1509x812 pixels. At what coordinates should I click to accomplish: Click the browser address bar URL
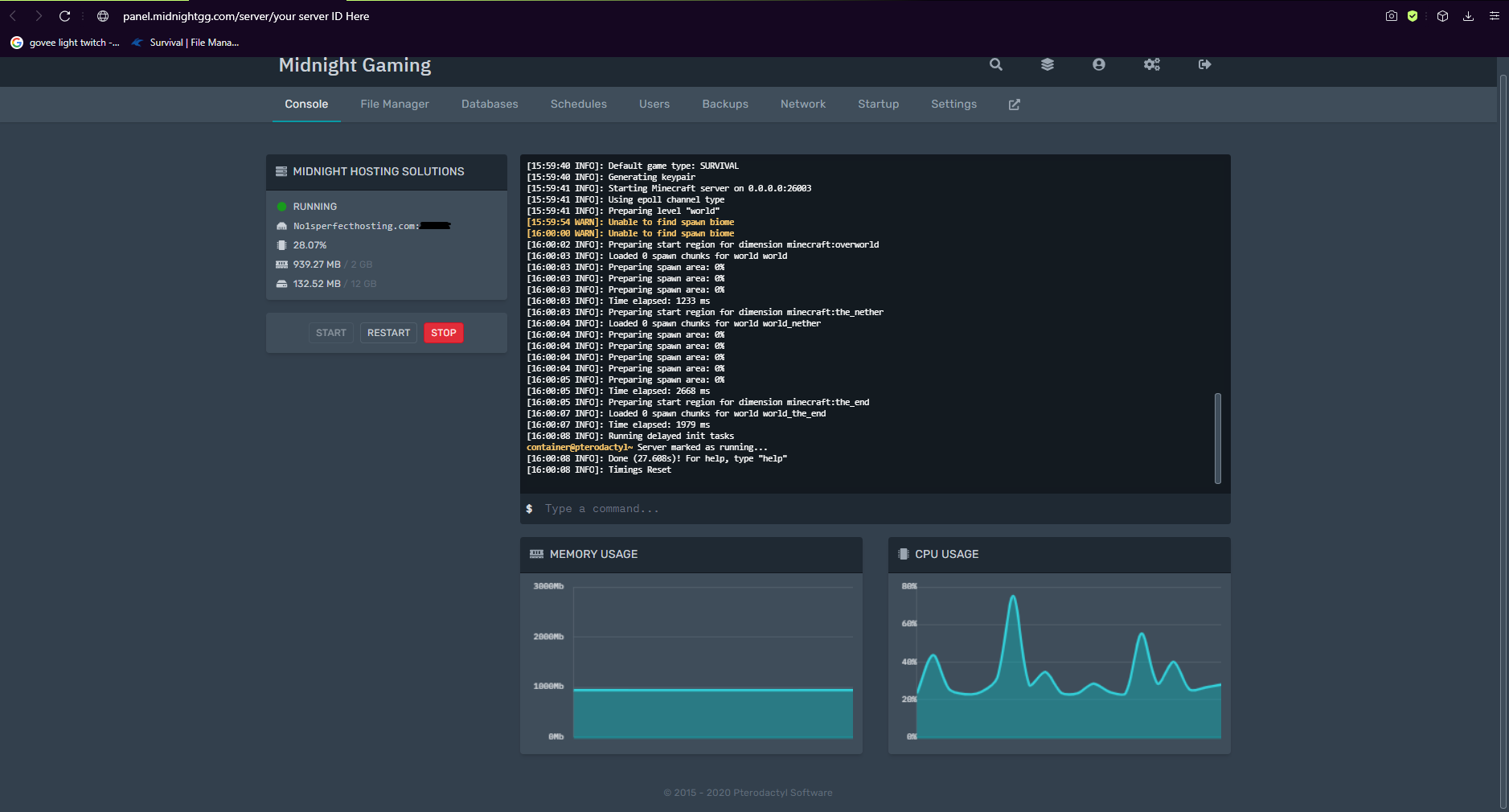coord(246,16)
